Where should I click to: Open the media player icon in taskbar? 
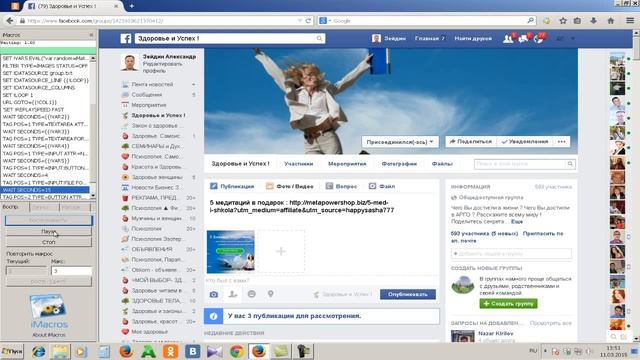[81, 351]
